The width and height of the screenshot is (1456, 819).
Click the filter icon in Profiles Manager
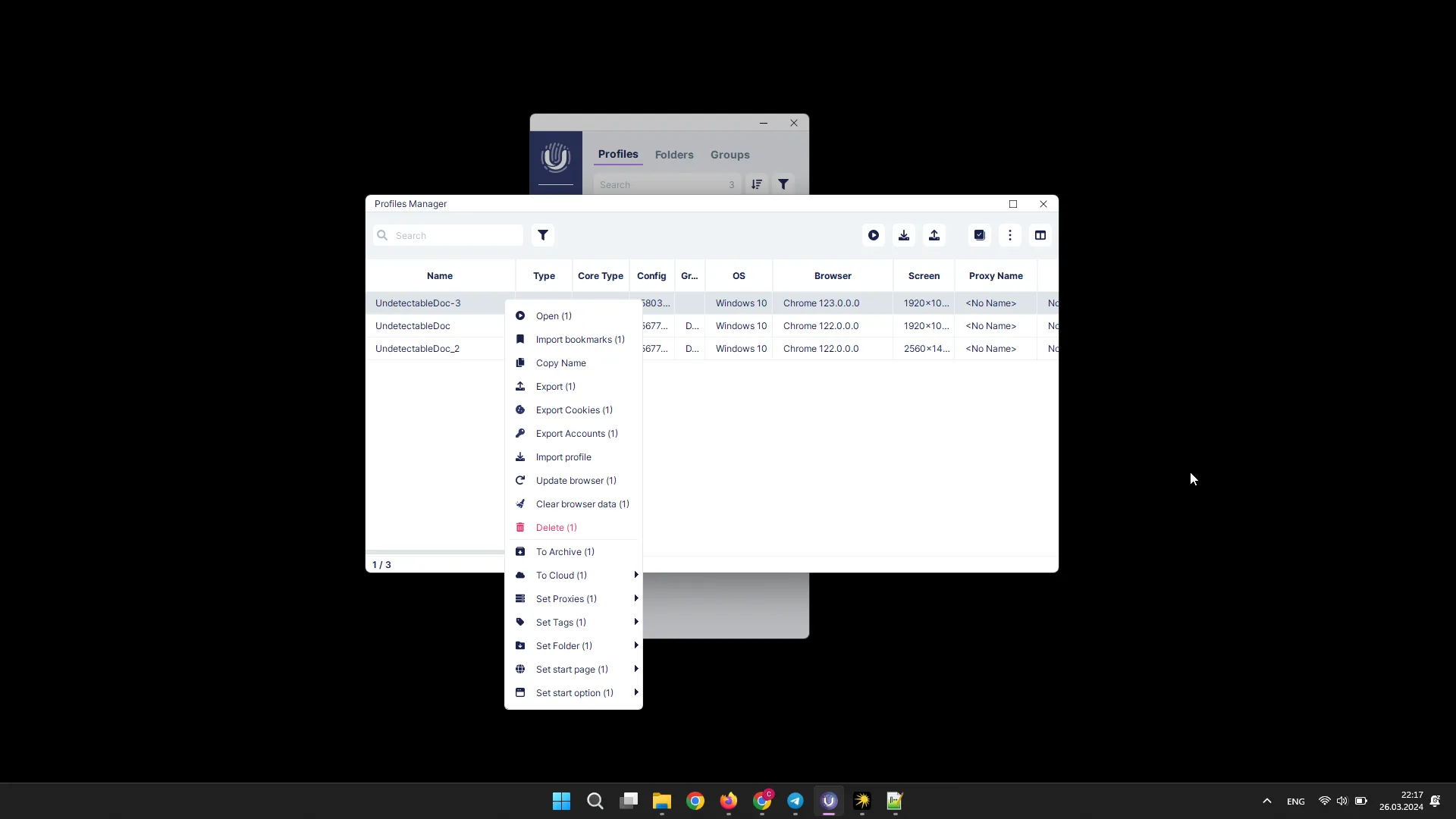[x=543, y=234]
